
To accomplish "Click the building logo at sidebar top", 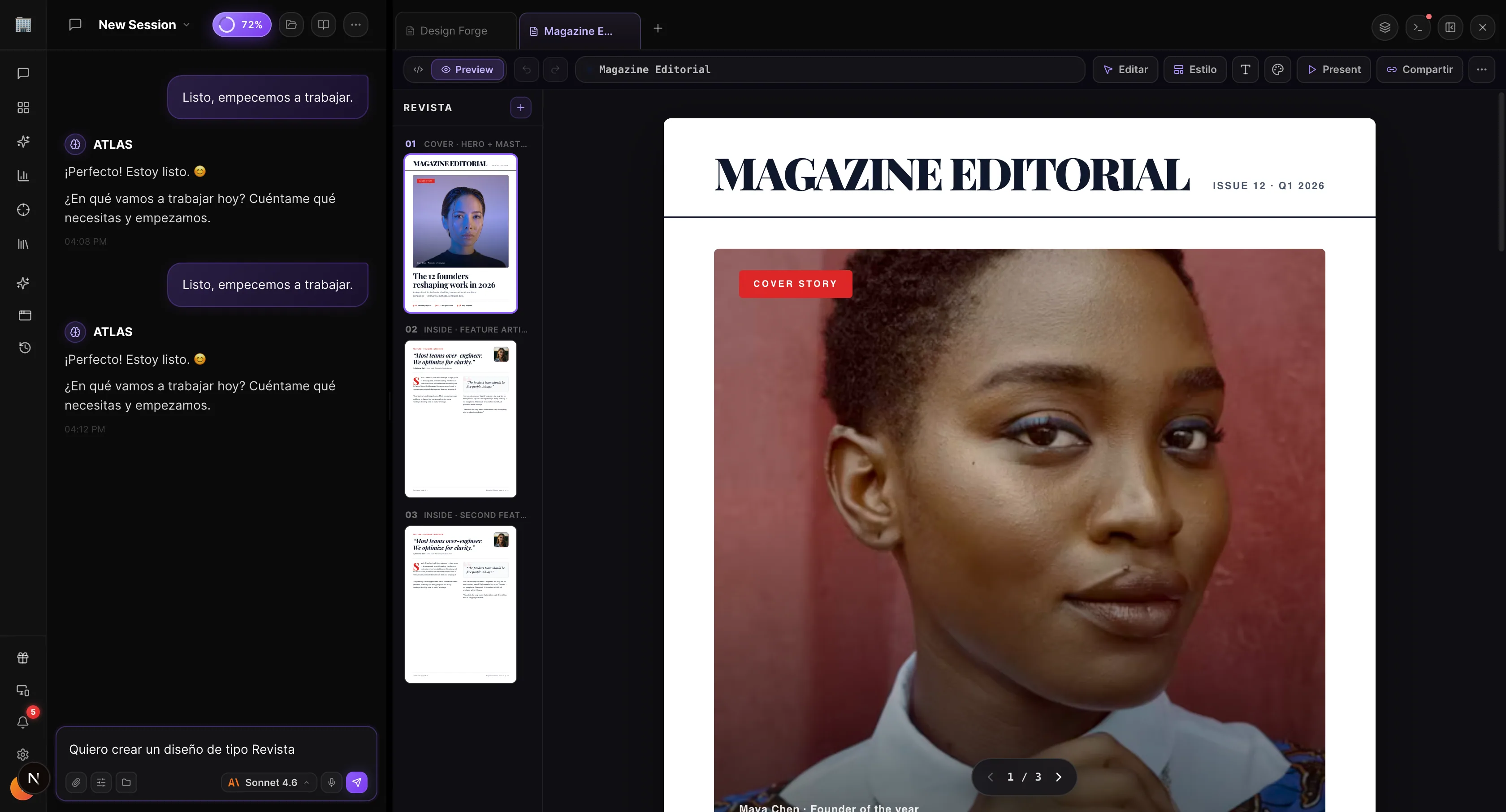I will tap(23, 25).
